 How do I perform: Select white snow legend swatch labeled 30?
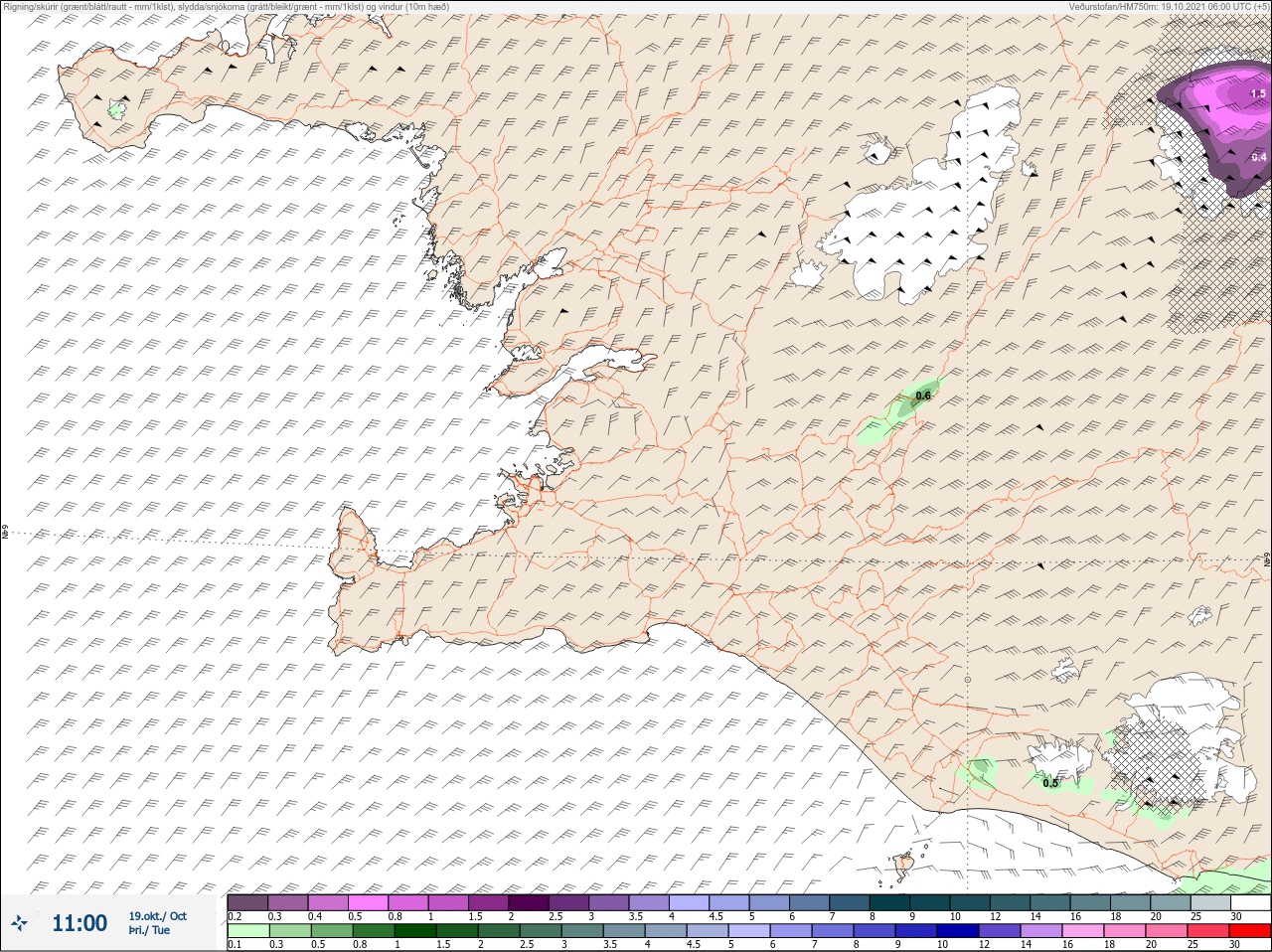pos(1251,902)
